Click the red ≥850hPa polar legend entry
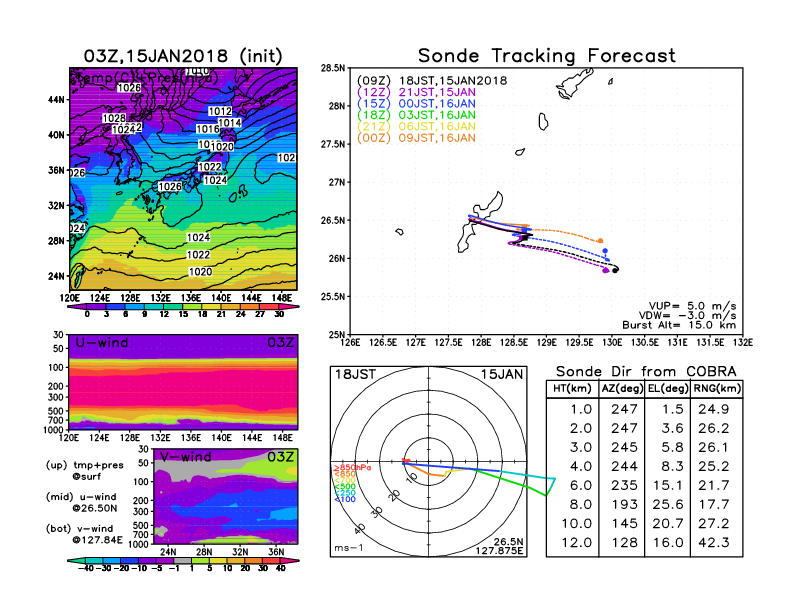This screenshot has height=612, width=792. click(352, 468)
